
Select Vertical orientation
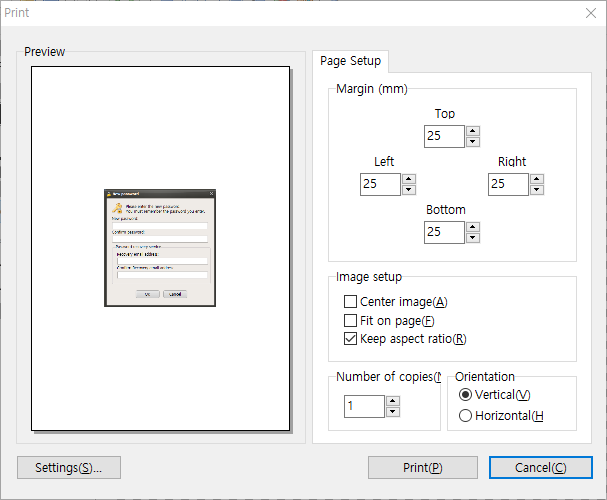(x=465, y=395)
